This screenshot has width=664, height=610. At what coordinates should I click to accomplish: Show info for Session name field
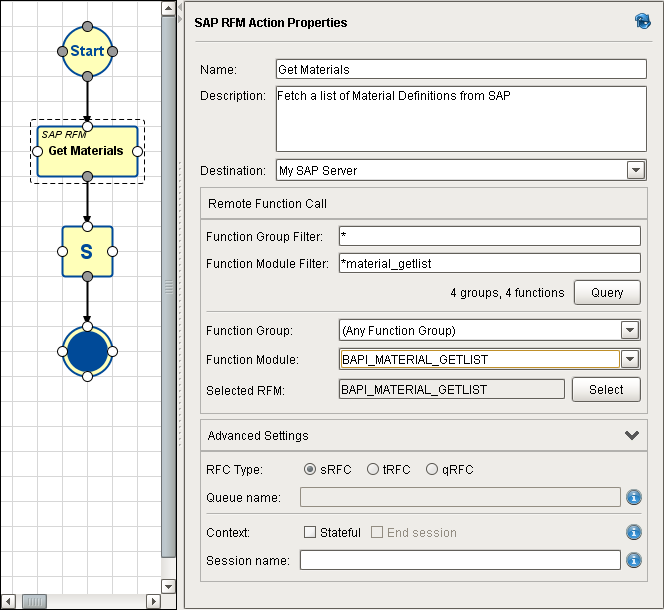click(x=633, y=560)
